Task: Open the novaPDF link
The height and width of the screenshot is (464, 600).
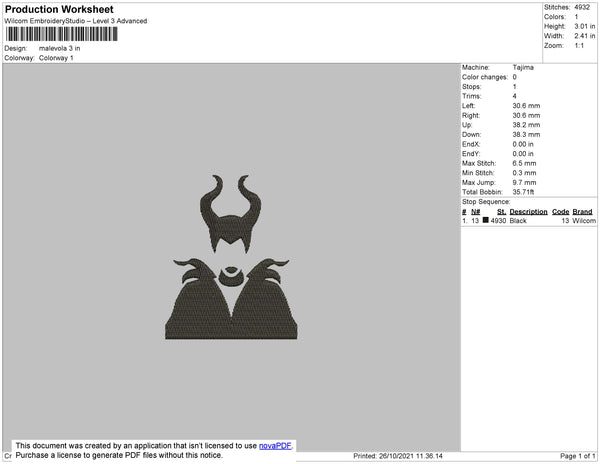Action: coord(275,446)
